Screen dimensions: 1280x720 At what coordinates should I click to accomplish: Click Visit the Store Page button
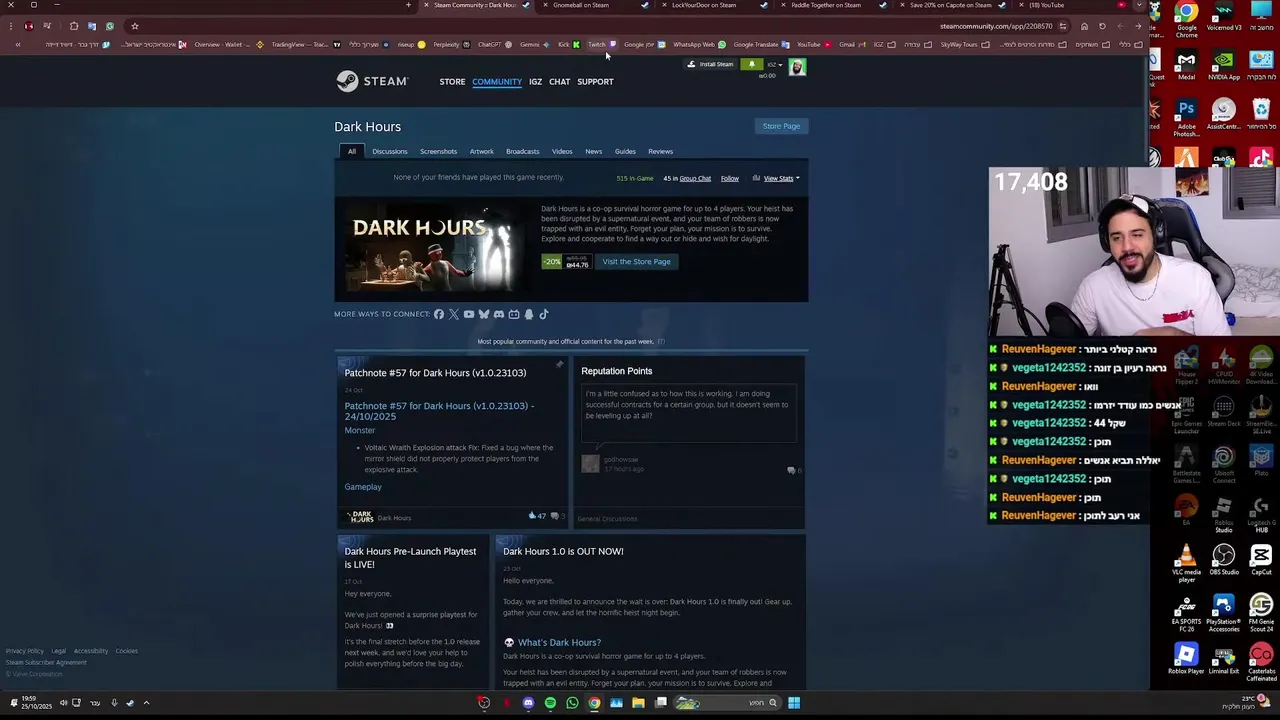[x=637, y=262]
